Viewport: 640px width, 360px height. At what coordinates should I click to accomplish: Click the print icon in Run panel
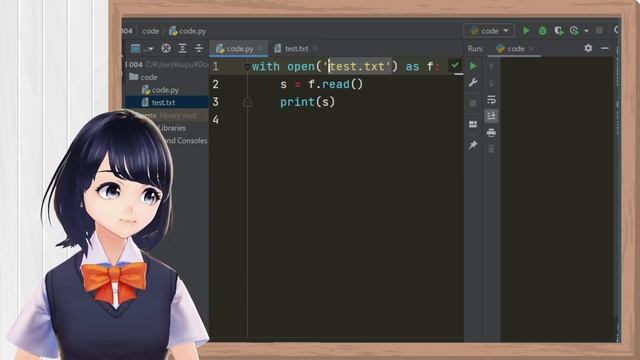pyautogui.click(x=491, y=132)
